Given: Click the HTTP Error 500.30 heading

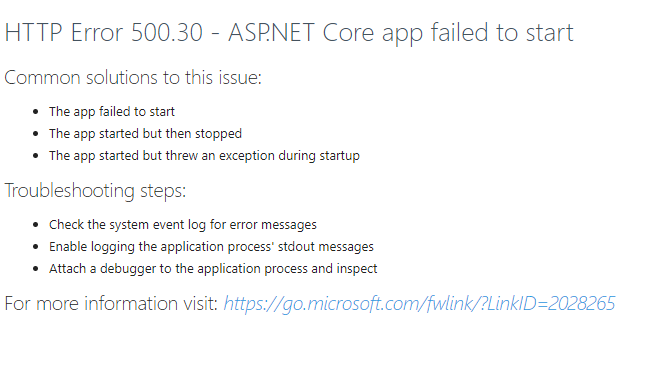Looking at the screenshot, I should tap(289, 33).
